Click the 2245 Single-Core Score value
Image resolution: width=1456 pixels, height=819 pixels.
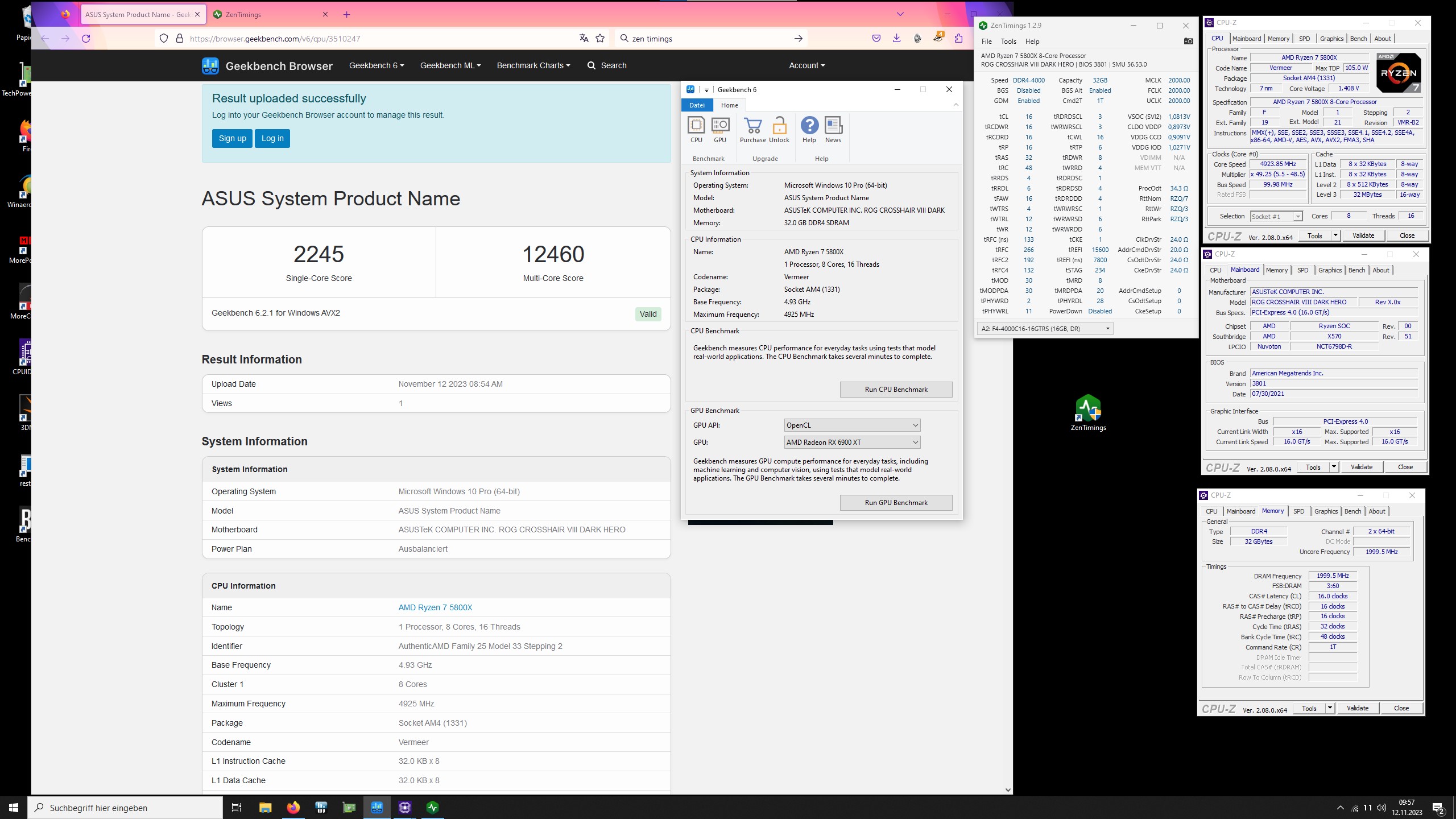coord(318,254)
